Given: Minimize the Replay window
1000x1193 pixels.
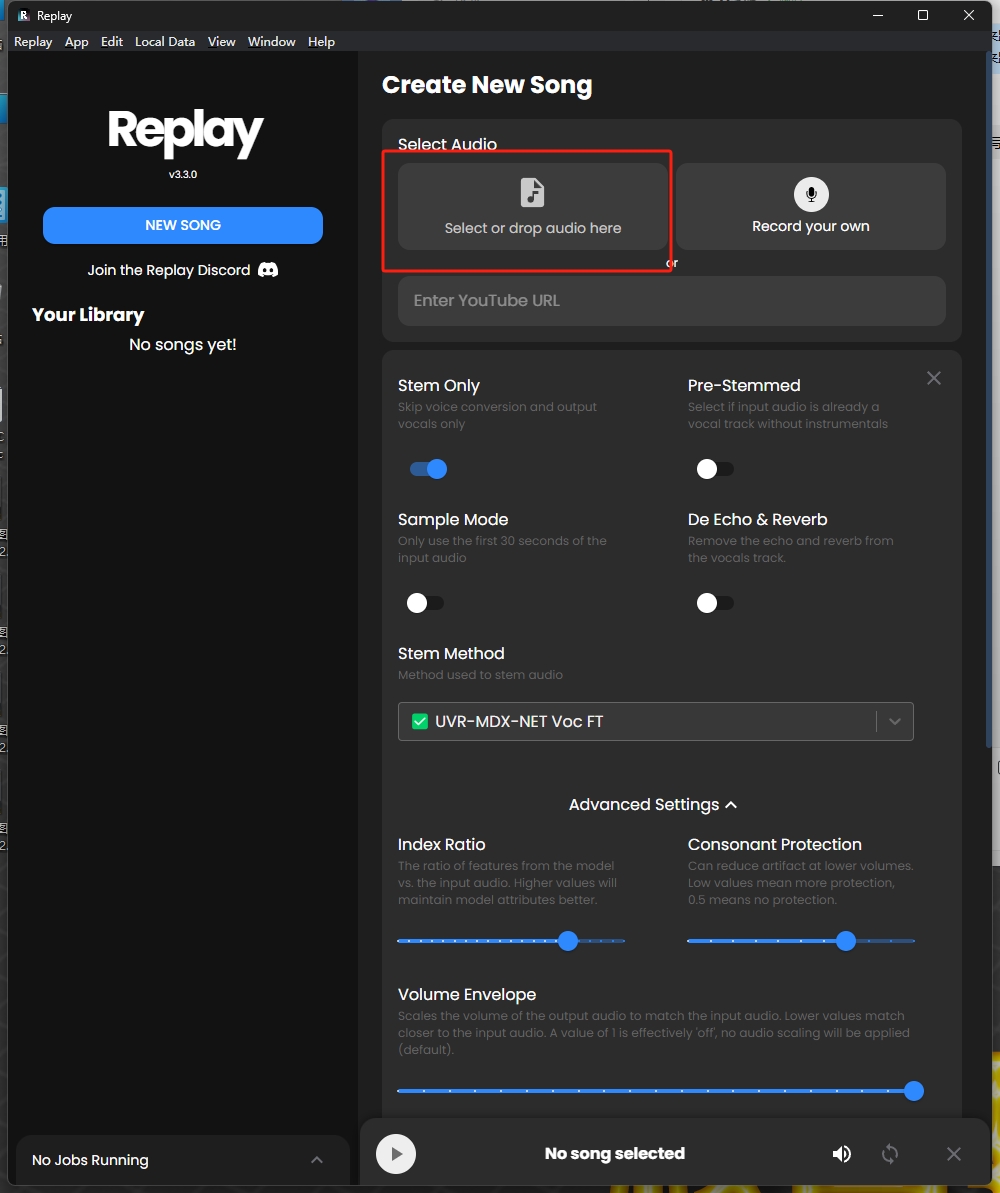Looking at the screenshot, I should (878, 15).
